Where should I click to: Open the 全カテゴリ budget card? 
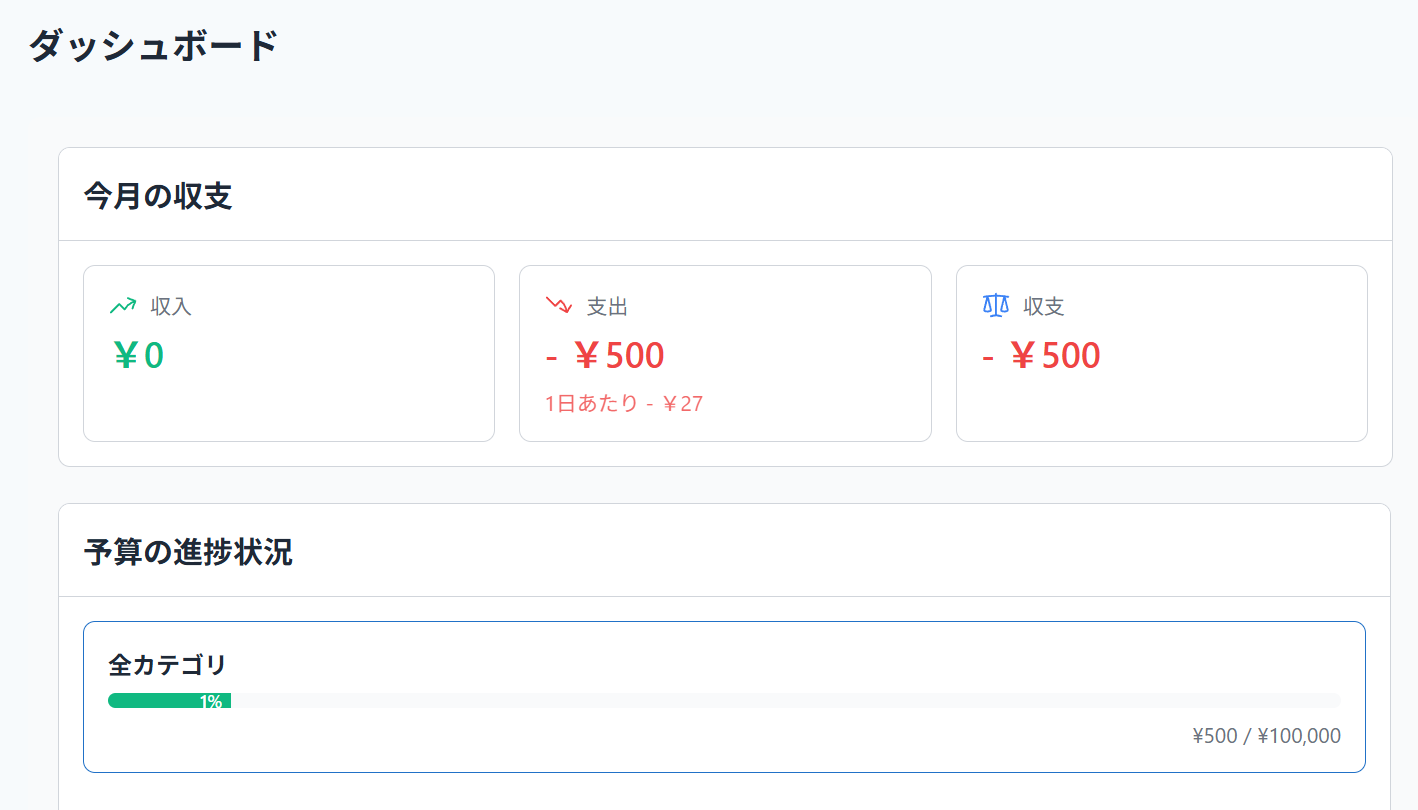[x=724, y=697]
